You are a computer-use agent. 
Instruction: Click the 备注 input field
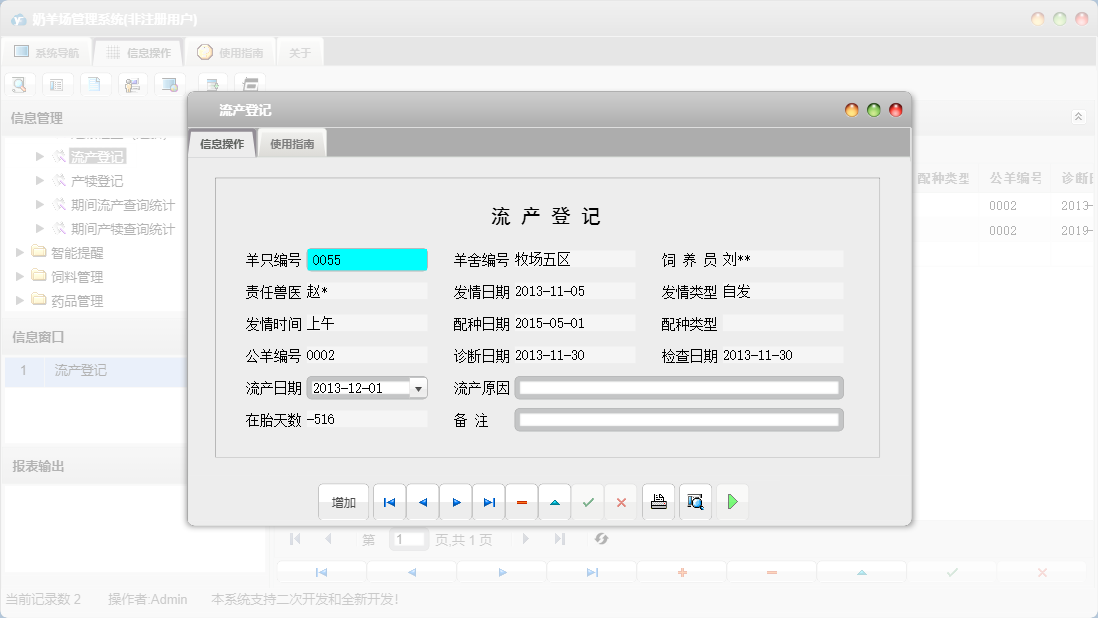(679, 420)
